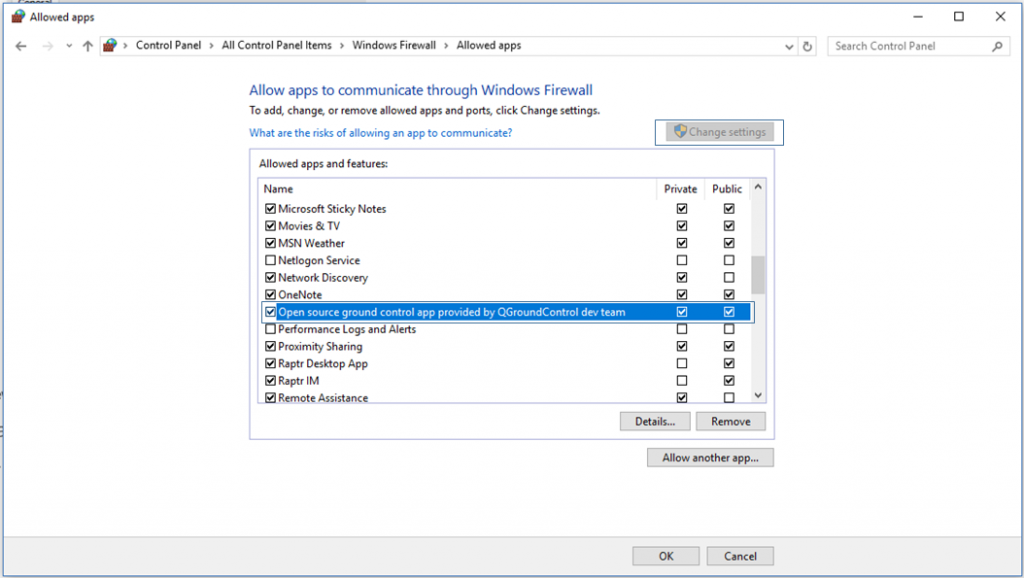Screen dimensions: 1024x578
Task: Click the Control Panel icon in the address bar
Action: [110, 45]
